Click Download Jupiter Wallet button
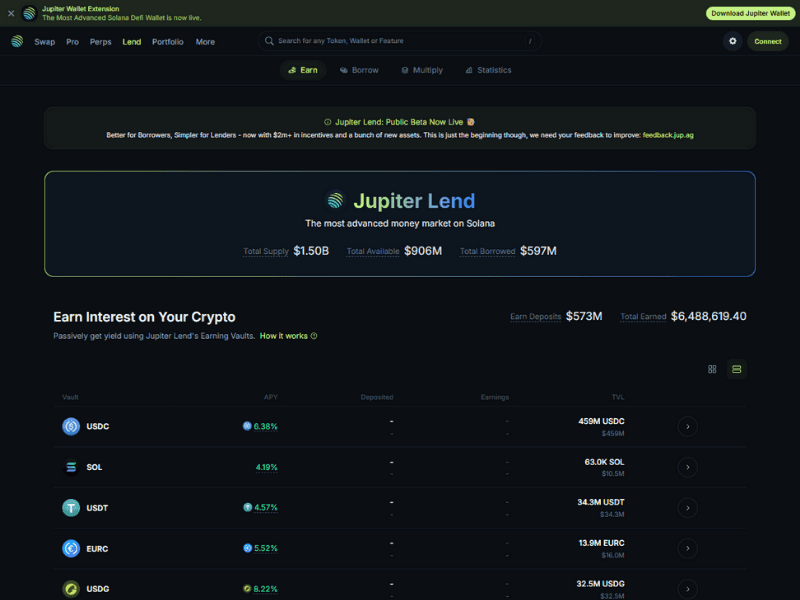Viewport: 800px width, 600px height. [x=750, y=13]
